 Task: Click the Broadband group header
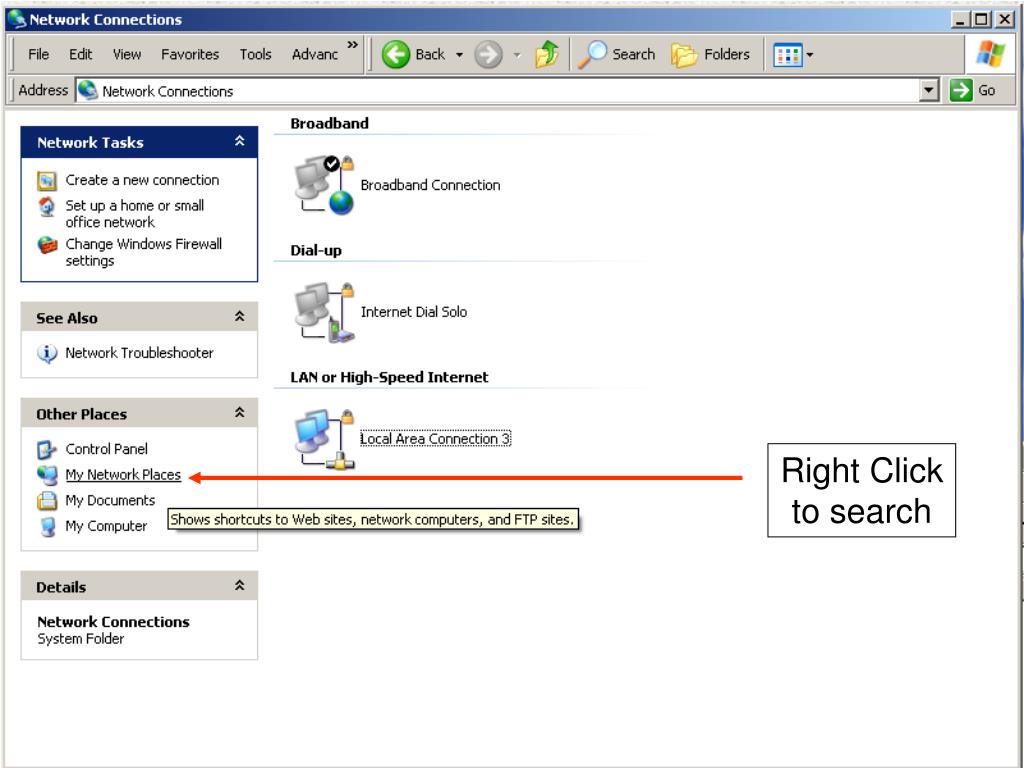point(330,123)
